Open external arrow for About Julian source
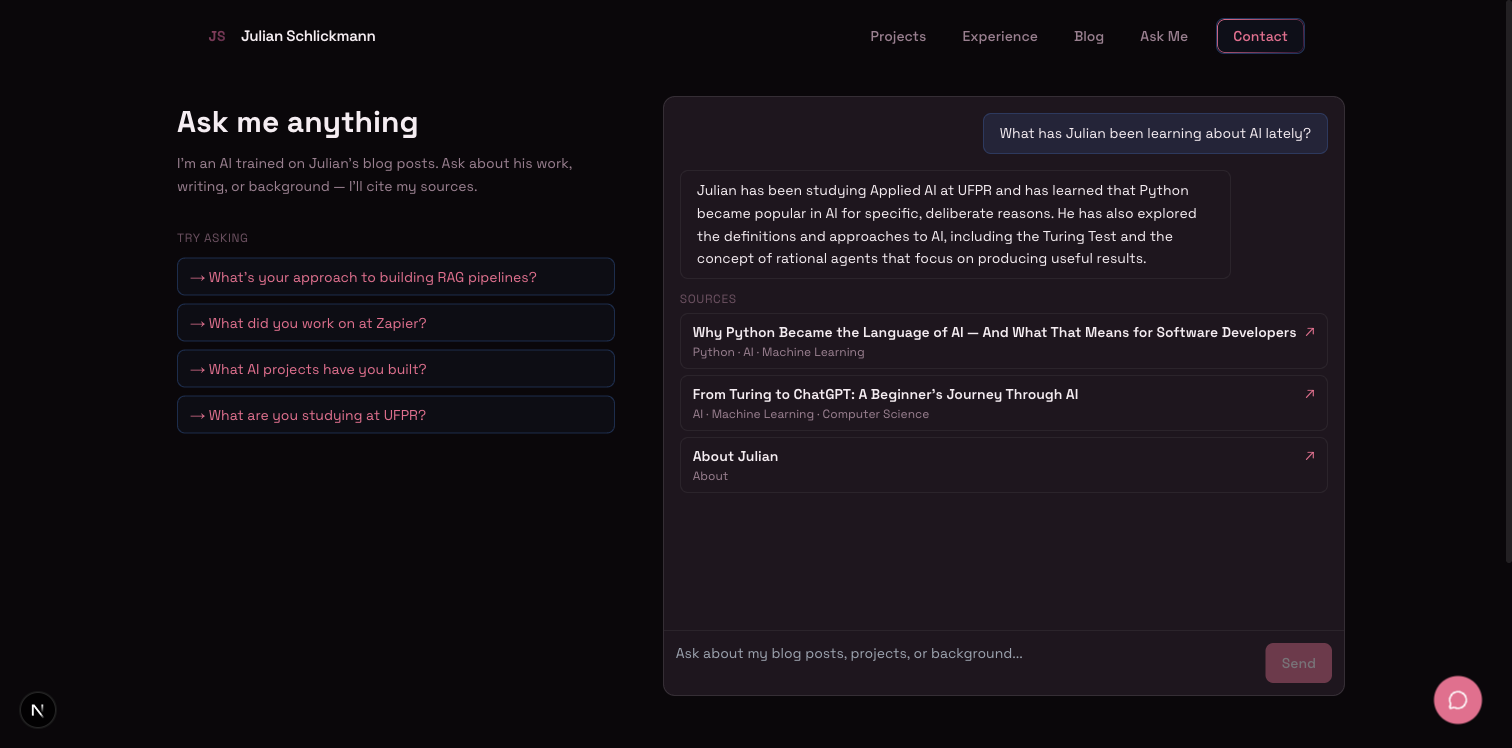 (x=1310, y=456)
